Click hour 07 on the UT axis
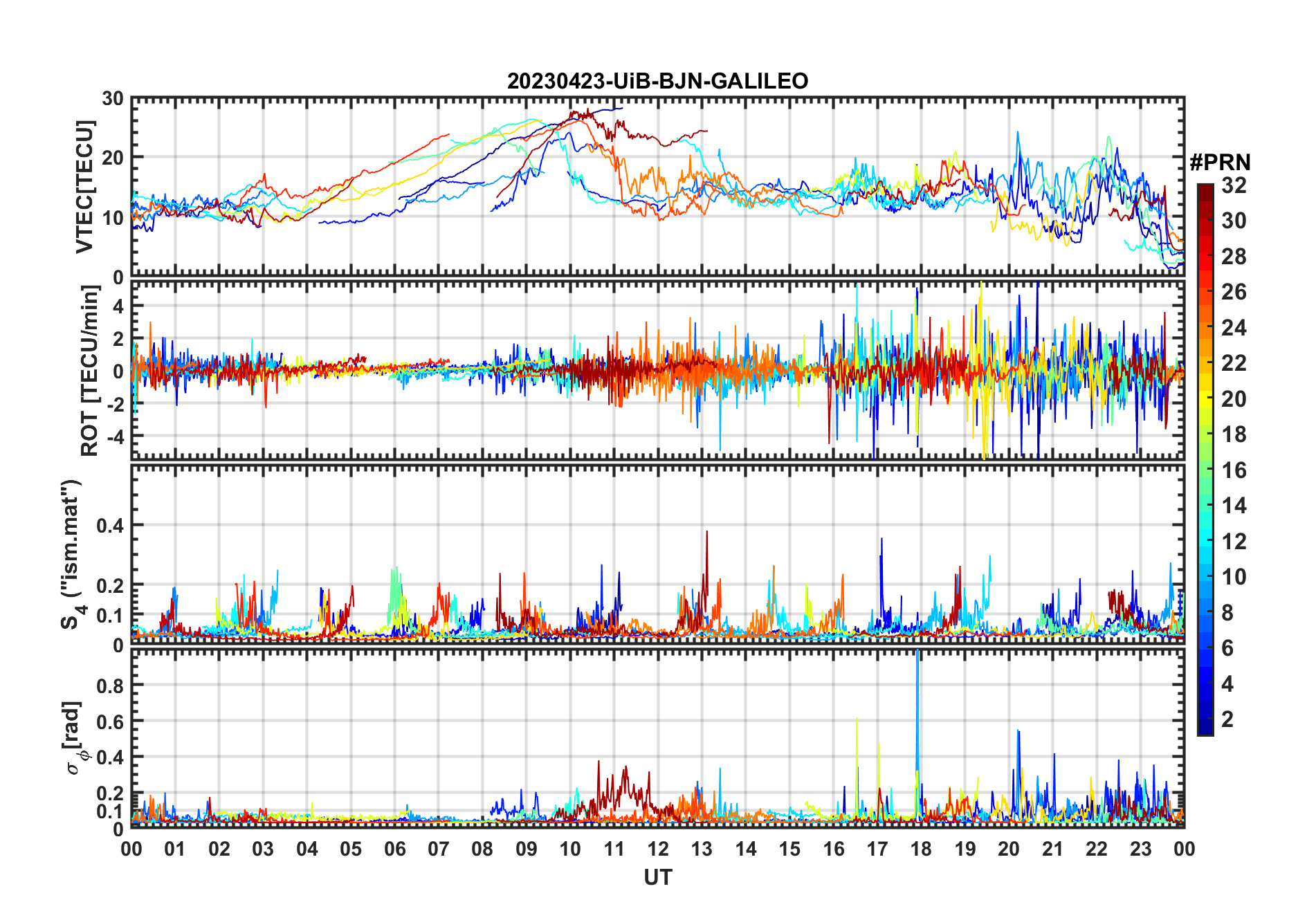1316x920 pixels. [439, 849]
